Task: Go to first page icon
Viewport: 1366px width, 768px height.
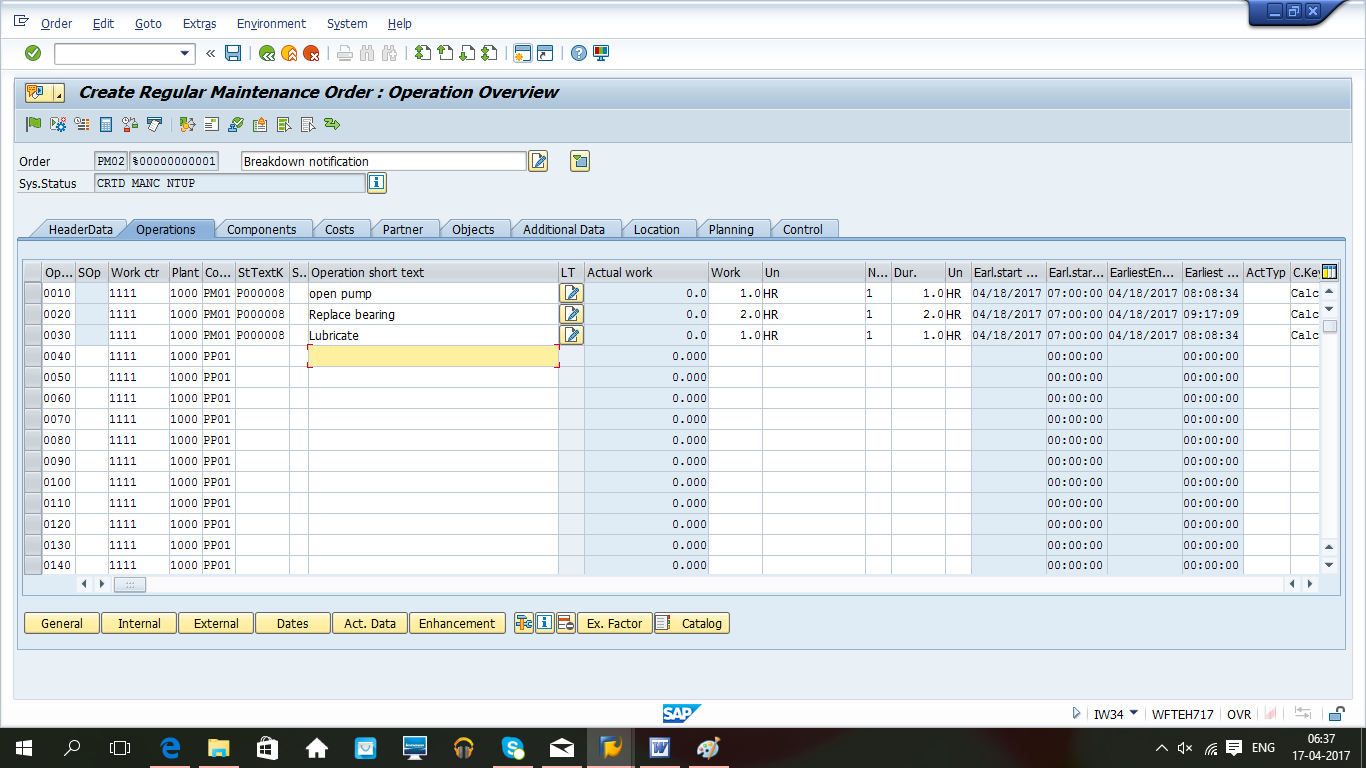Action: [423, 53]
